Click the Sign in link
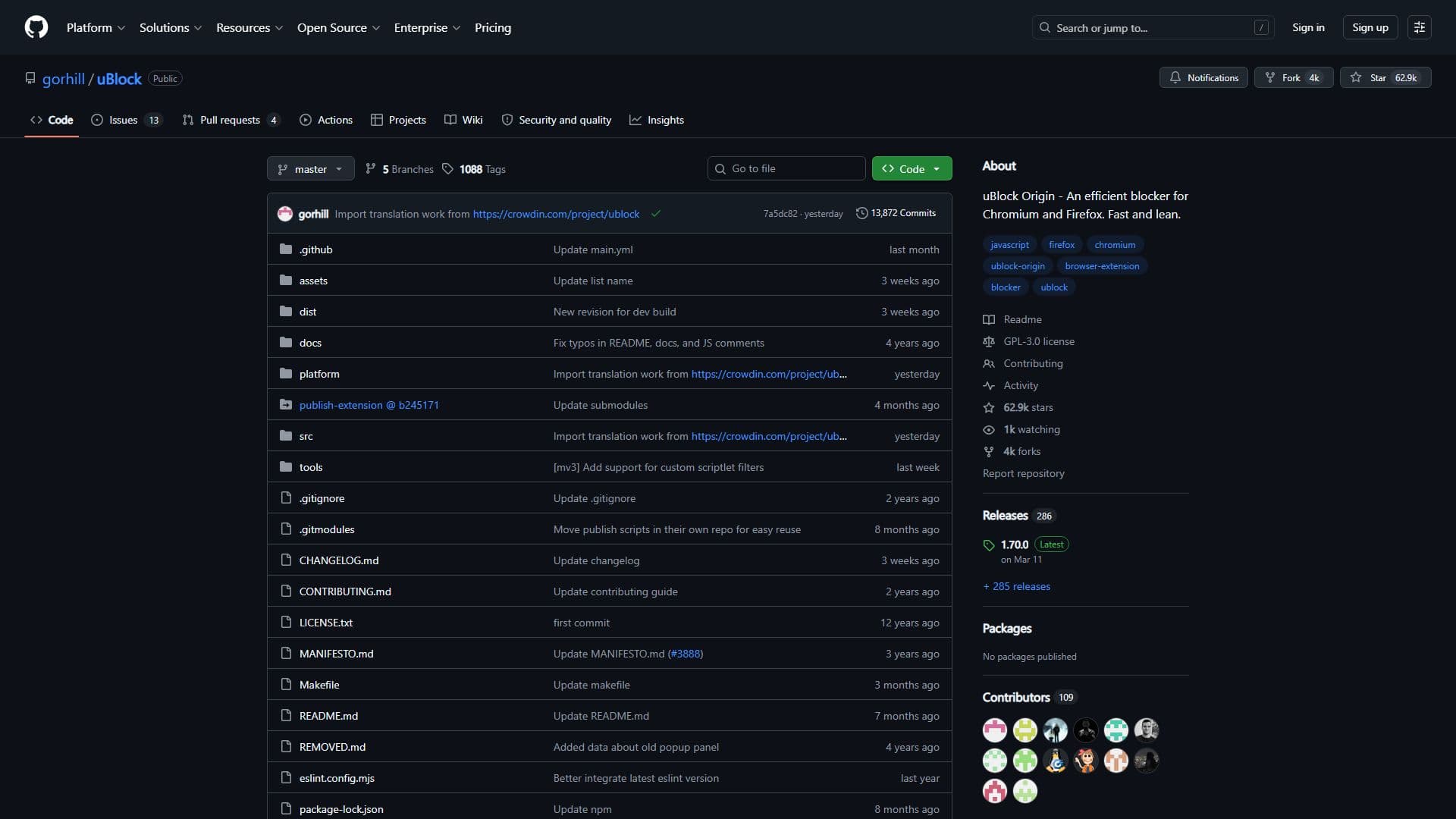 [1308, 27]
